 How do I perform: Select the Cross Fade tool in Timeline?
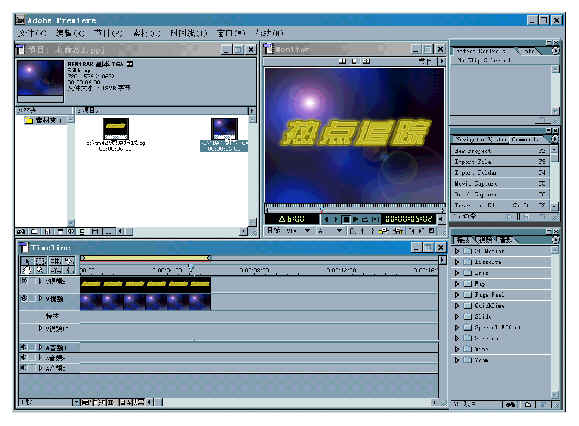pos(55,270)
